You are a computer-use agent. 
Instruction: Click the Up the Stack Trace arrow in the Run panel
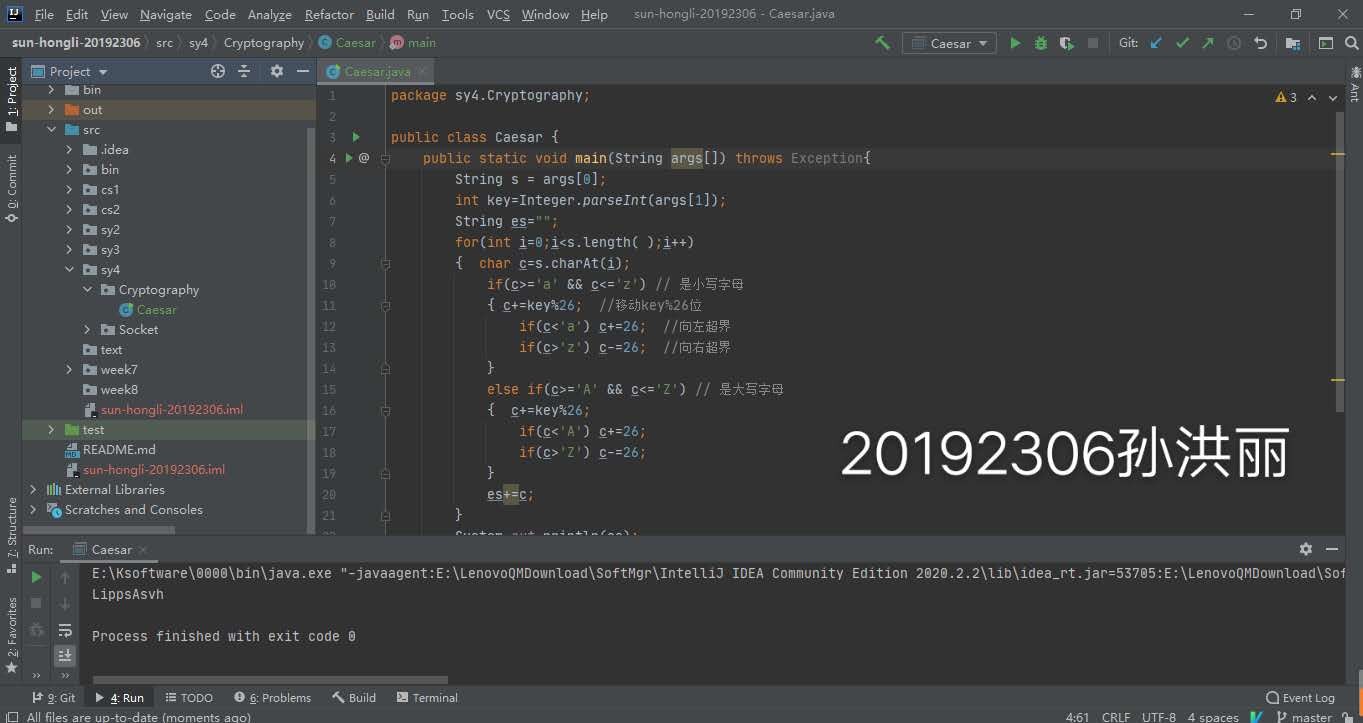(x=65, y=577)
